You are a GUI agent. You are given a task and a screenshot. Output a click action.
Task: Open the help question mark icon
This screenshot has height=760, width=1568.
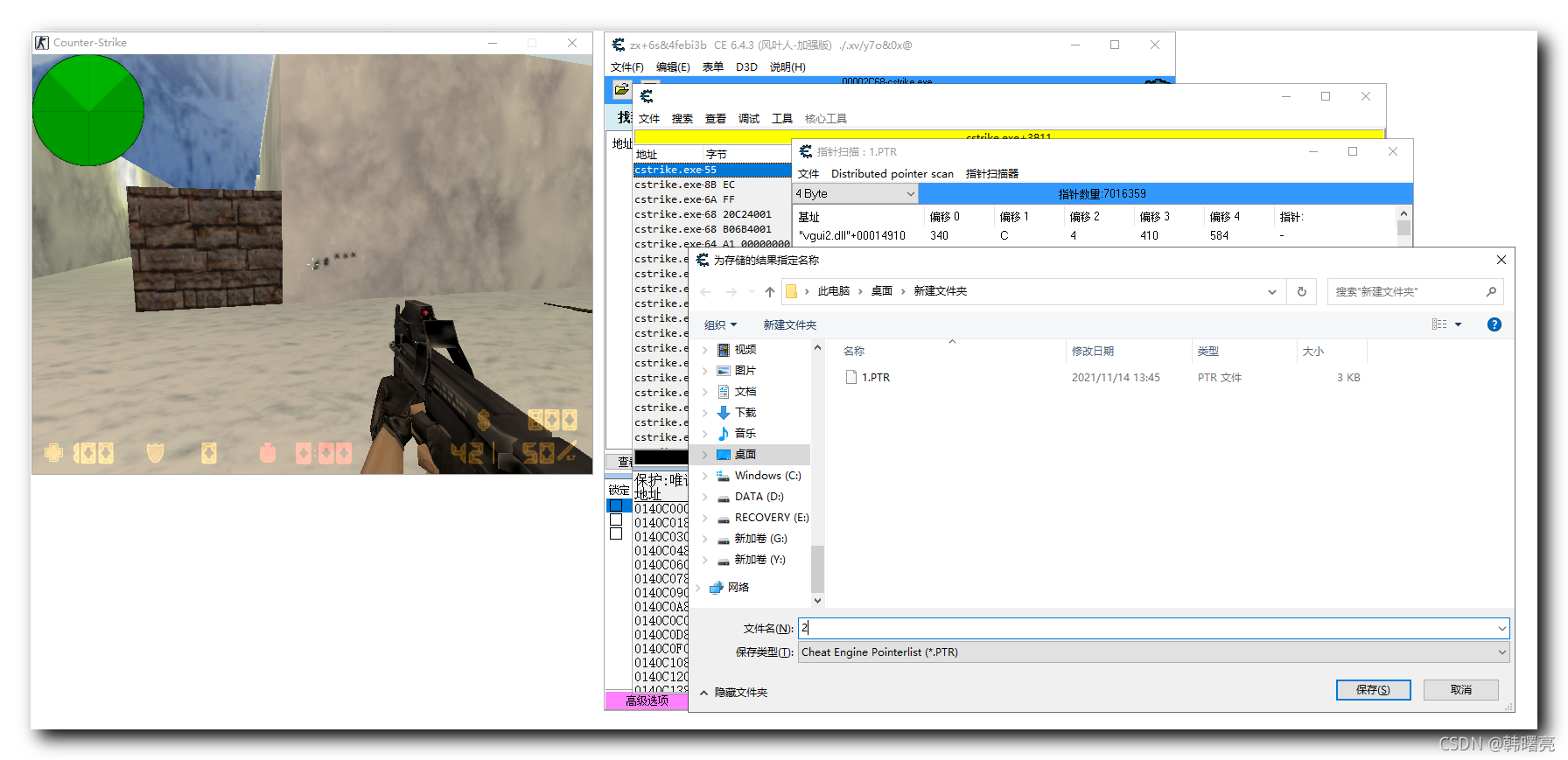pos(1494,324)
